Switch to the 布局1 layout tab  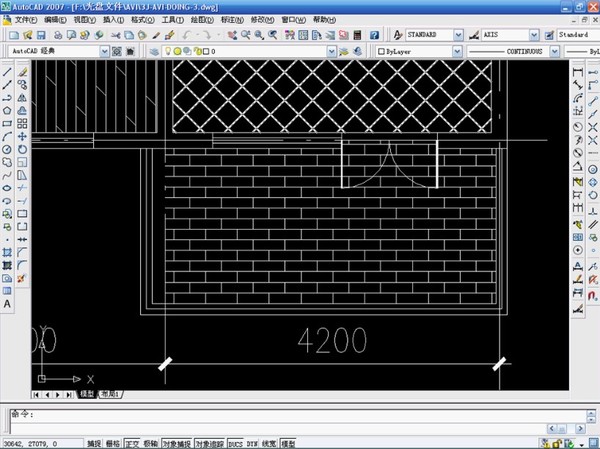110,394
